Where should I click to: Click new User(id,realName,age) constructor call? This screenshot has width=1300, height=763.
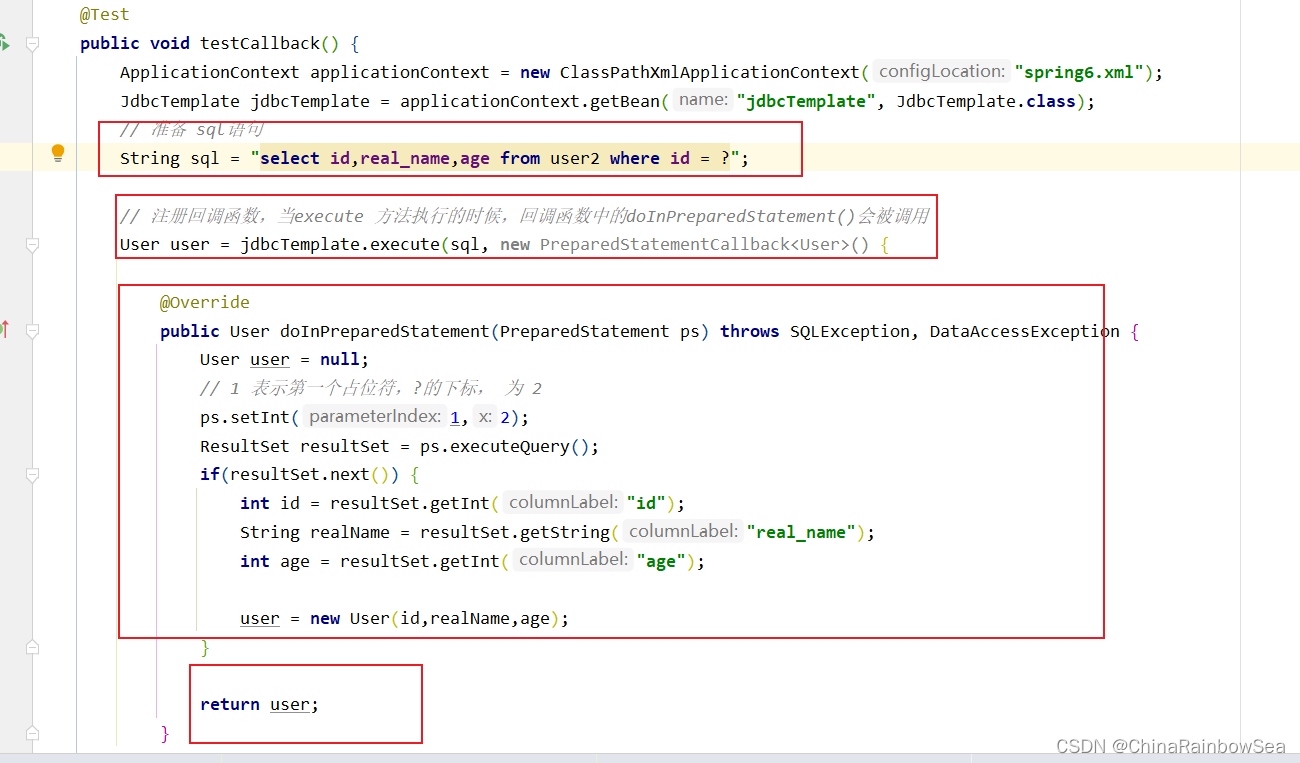point(434,618)
